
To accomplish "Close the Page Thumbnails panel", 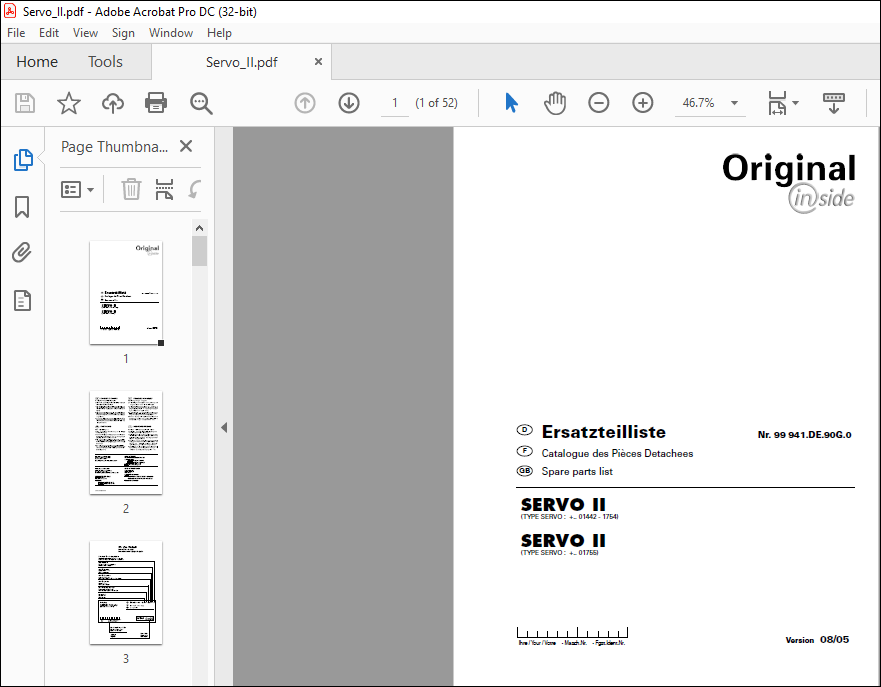I will 186,146.
